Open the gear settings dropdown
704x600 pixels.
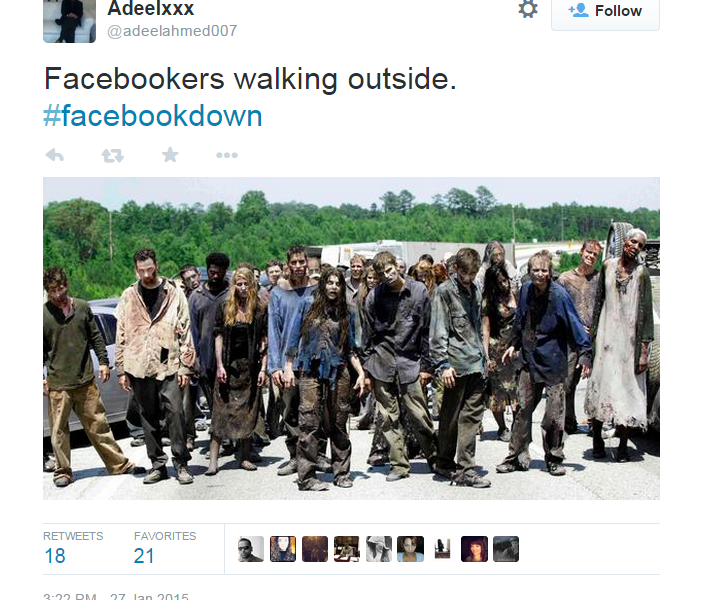tap(528, 9)
